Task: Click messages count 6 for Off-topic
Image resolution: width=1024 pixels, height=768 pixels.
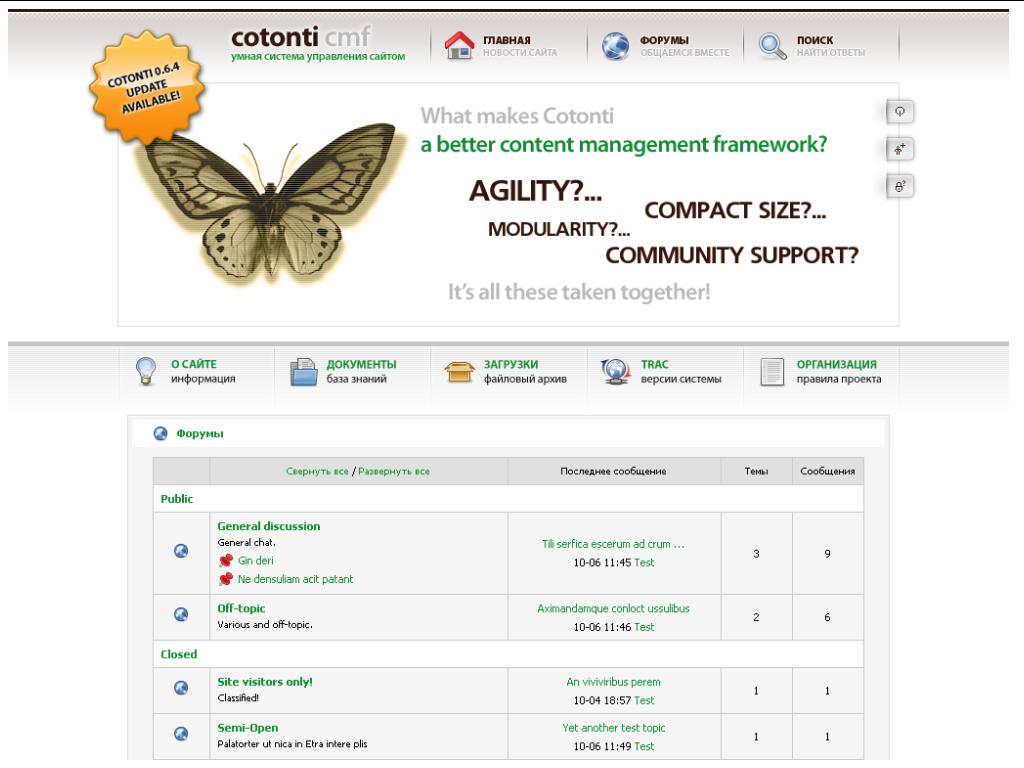Action: click(827, 617)
